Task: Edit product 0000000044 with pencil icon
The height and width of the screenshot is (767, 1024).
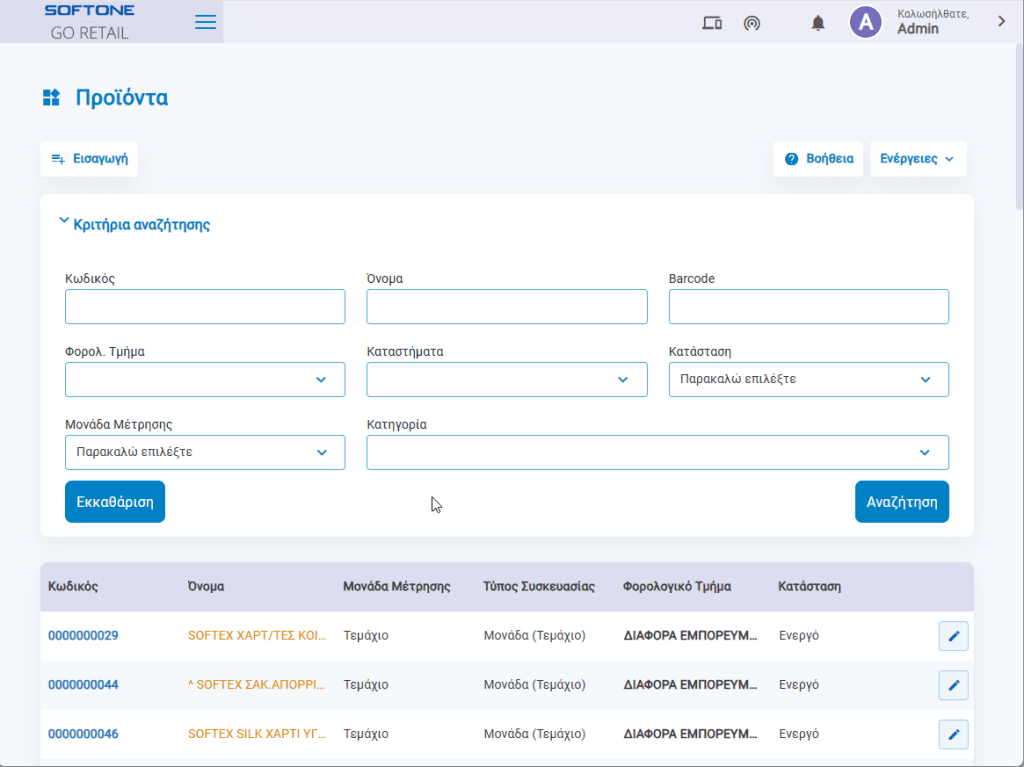Action: pos(953,685)
